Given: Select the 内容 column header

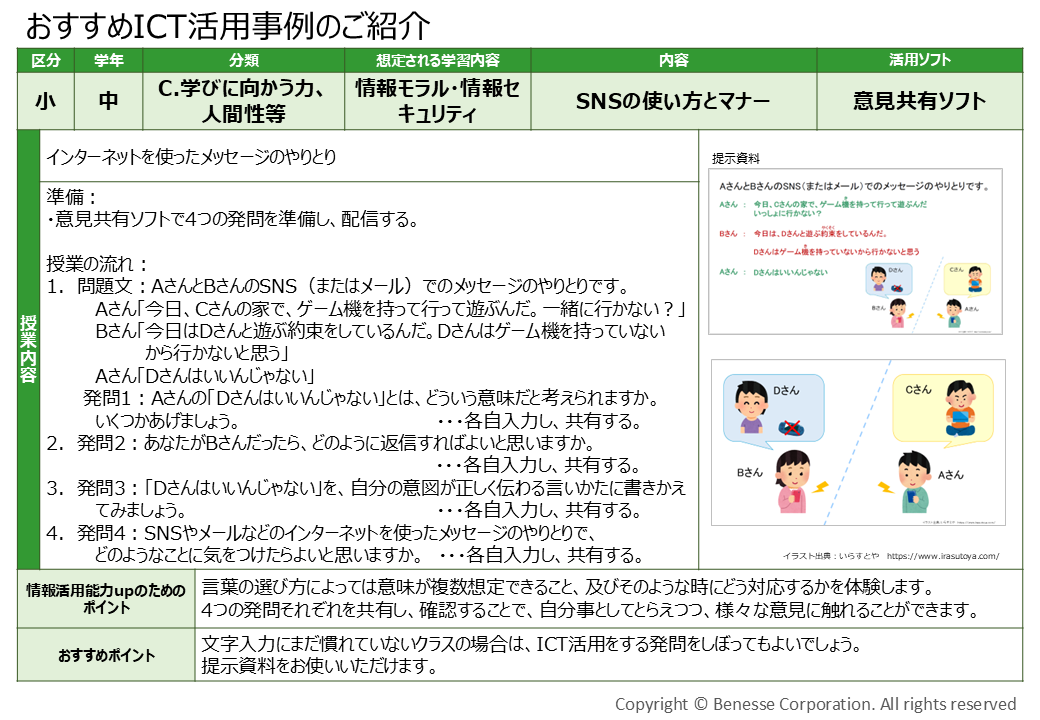Looking at the screenshot, I should 672,61.
